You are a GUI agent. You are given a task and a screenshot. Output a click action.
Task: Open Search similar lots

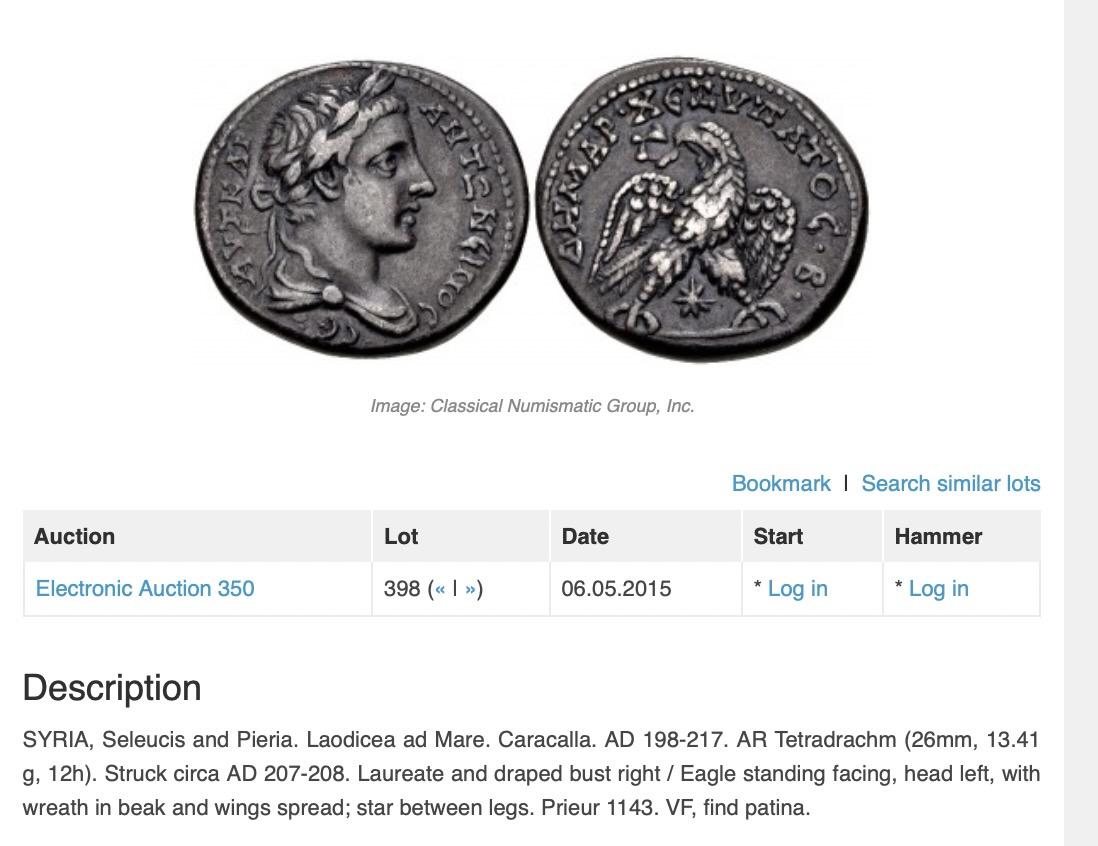(x=950, y=484)
